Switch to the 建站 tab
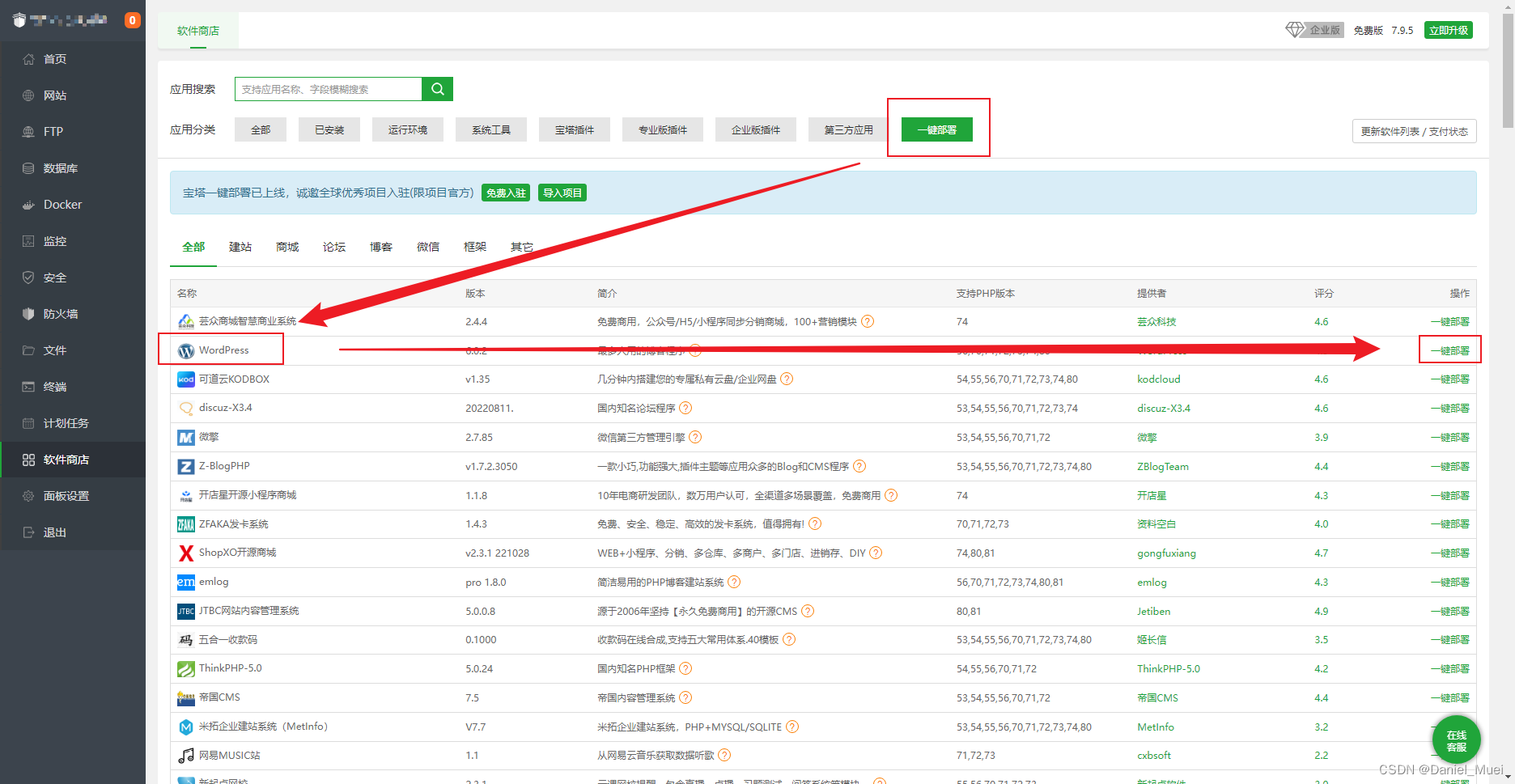This screenshot has height=784, width=1515. pos(240,247)
